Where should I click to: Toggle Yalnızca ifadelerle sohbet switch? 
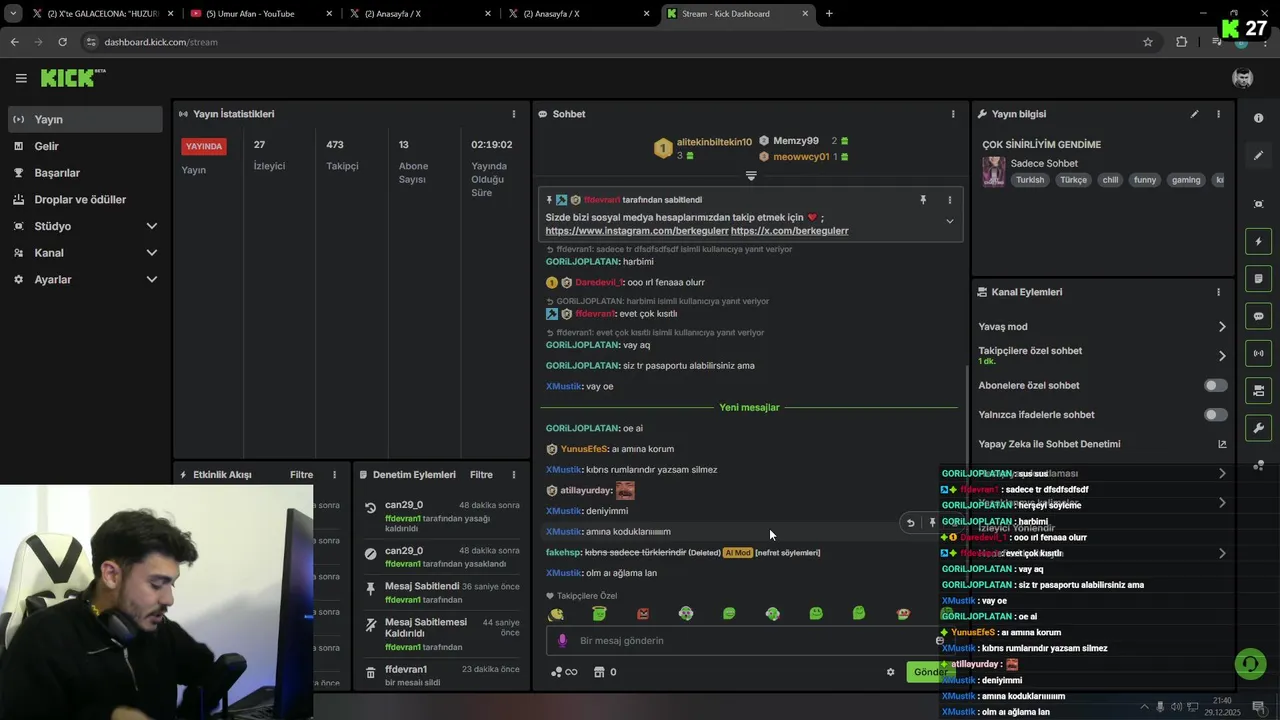tap(1216, 414)
